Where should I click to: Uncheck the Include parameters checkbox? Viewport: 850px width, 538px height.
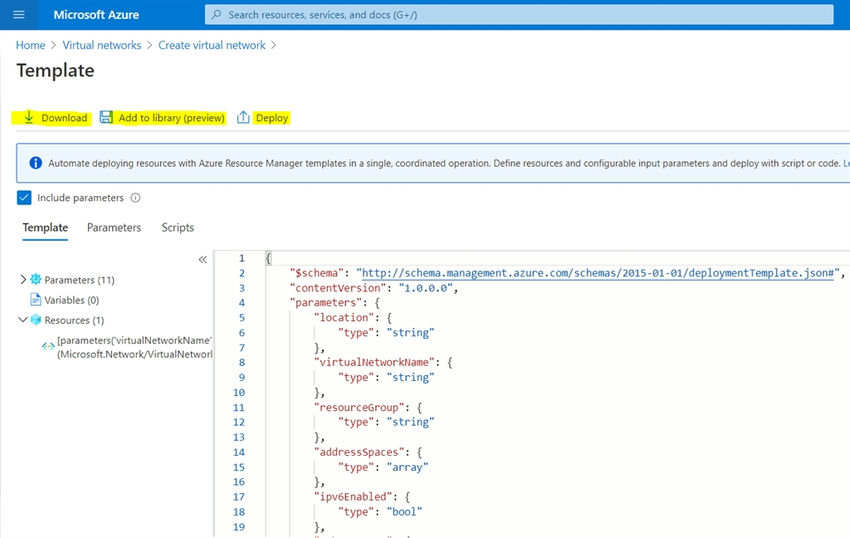pyautogui.click(x=25, y=198)
